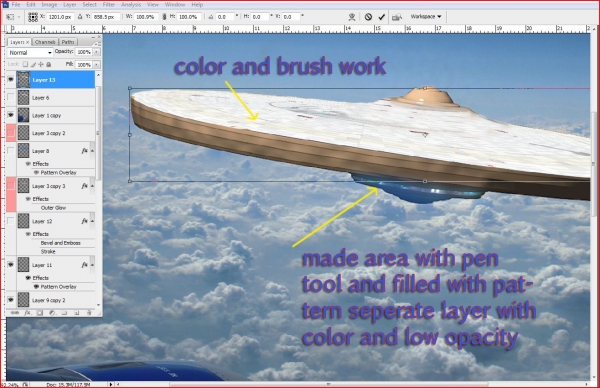
Task: Click the add layer mask icon
Action: click(40, 313)
